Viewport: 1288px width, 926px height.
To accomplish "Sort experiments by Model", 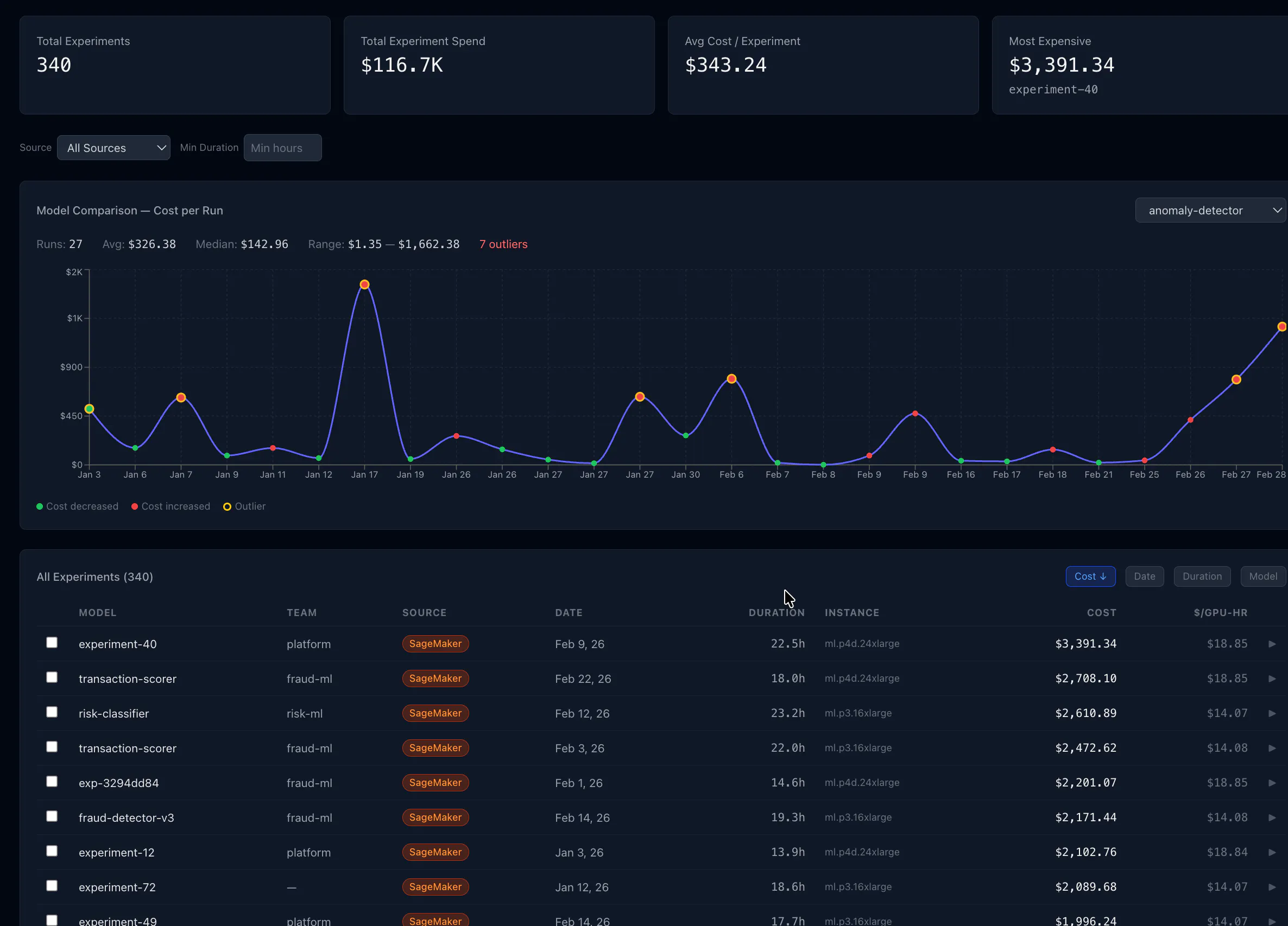I will (1262, 576).
